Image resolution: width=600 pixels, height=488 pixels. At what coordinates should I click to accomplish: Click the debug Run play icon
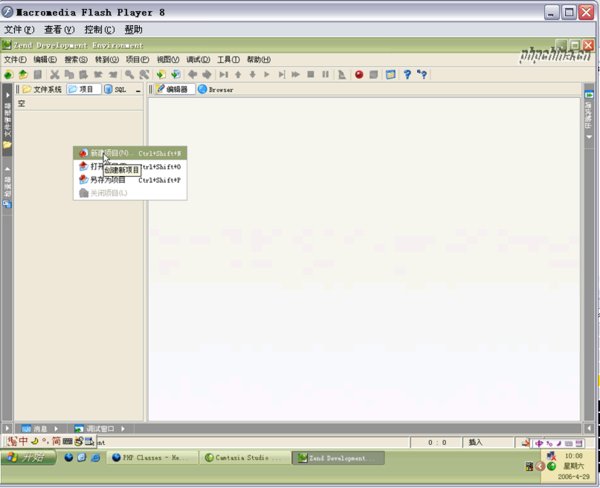[x=267, y=75]
